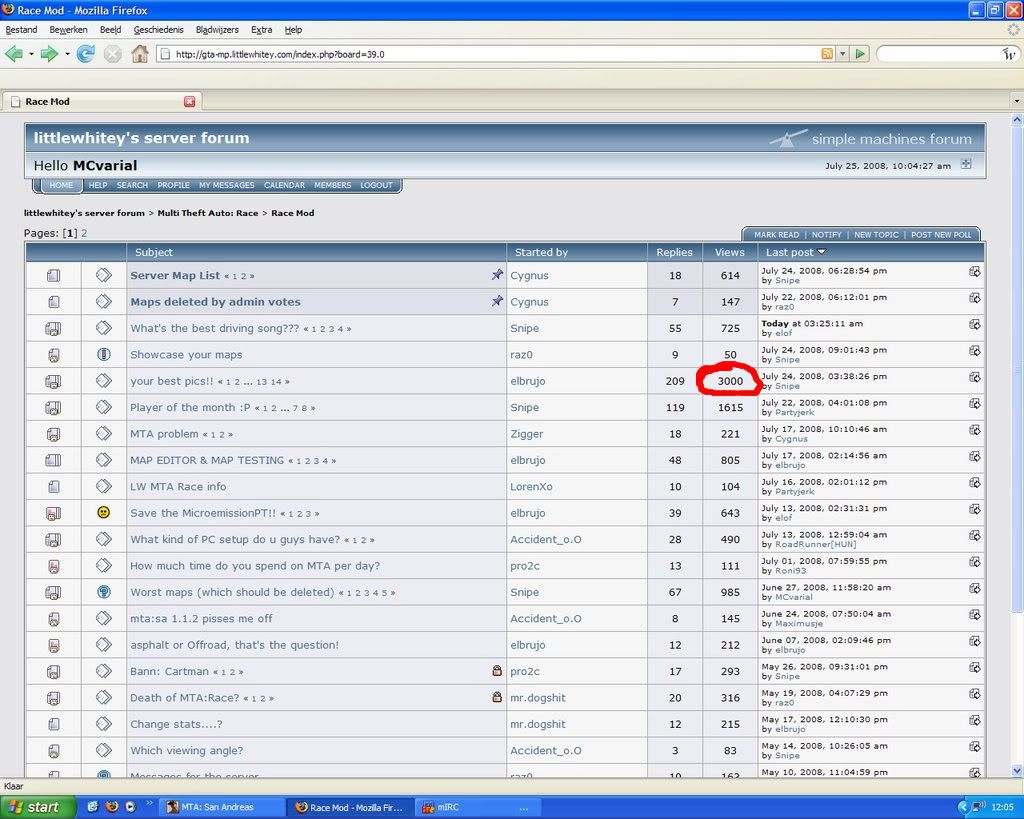This screenshot has height=819, width=1024.
Task: Click the NOTIFY button
Action: [827, 234]
